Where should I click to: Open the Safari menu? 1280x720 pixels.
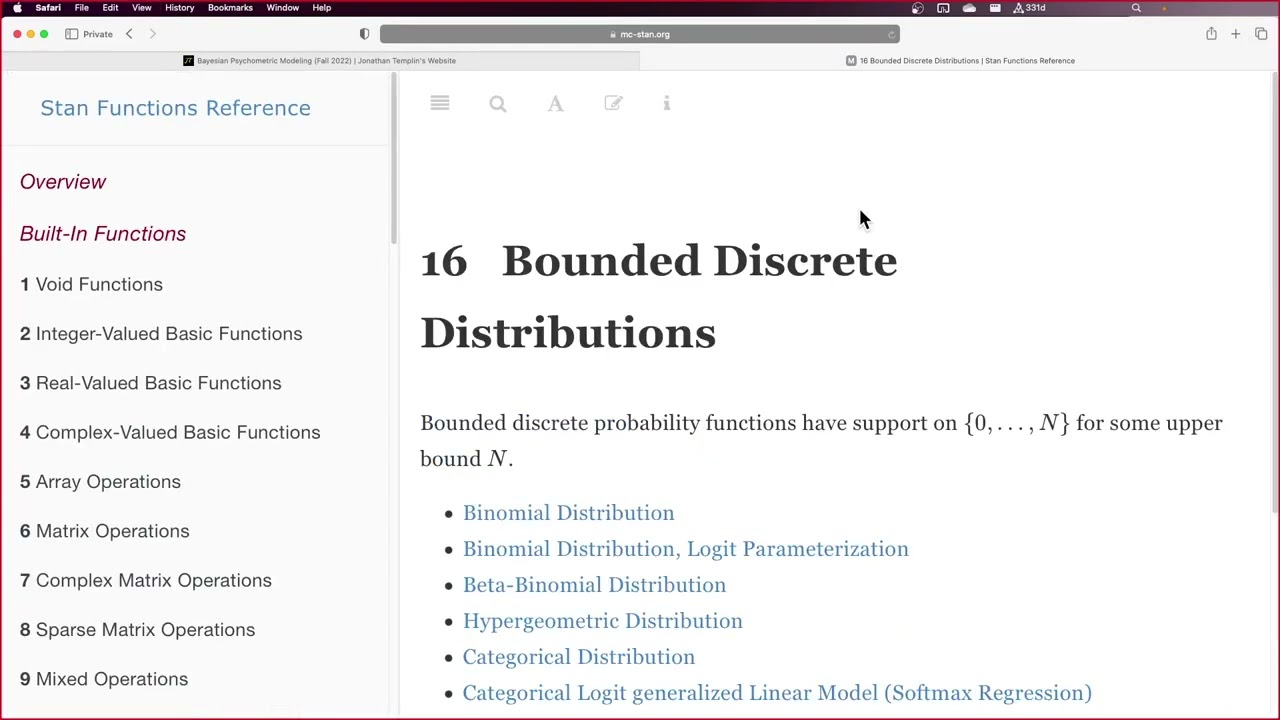(x=48, y=8)
